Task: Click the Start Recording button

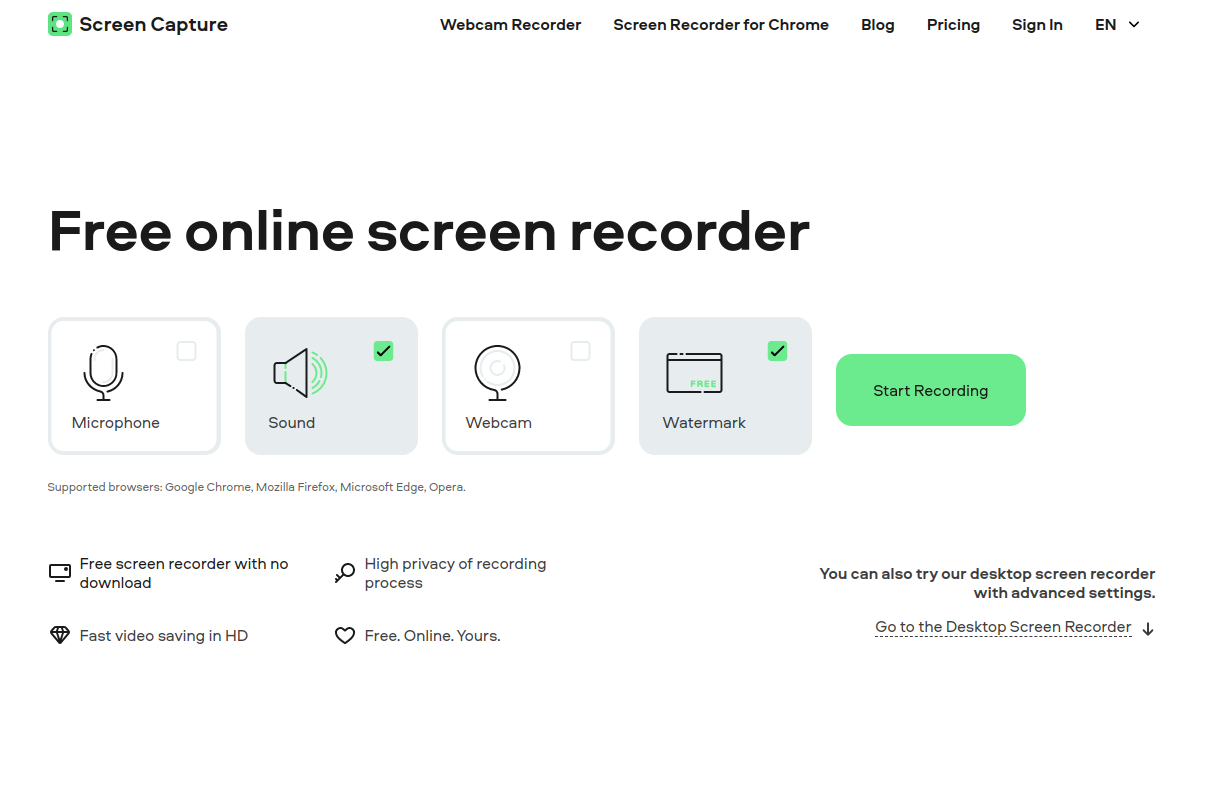Action: tap(930, 390)
